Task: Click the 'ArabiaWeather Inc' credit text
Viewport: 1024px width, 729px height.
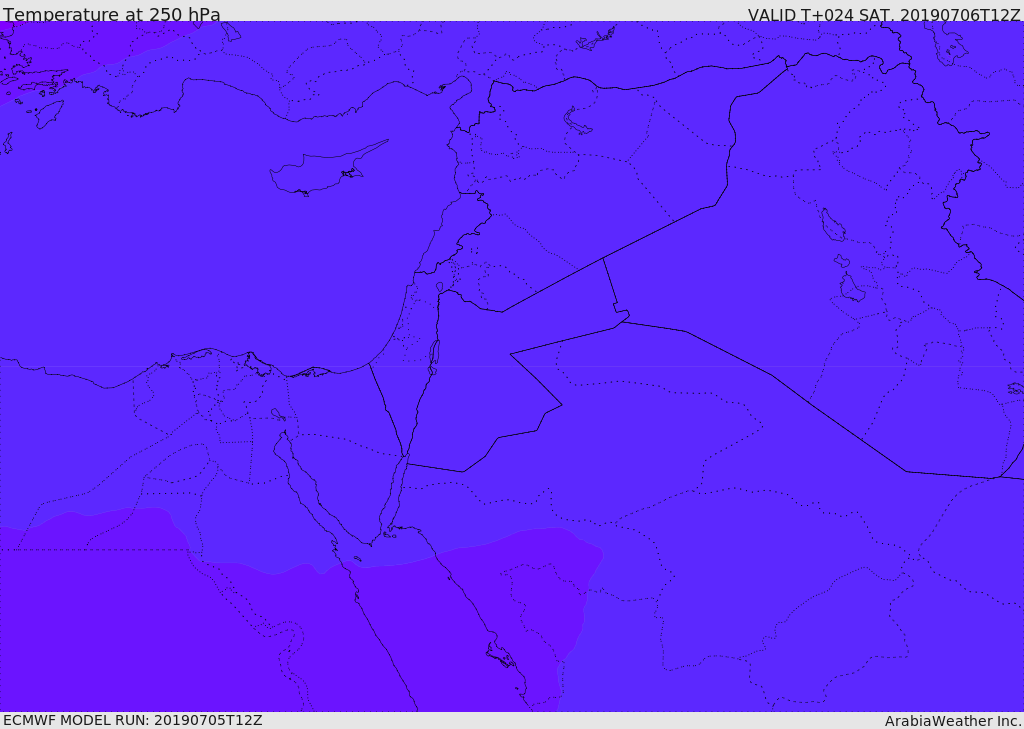Action: (953, 721)
